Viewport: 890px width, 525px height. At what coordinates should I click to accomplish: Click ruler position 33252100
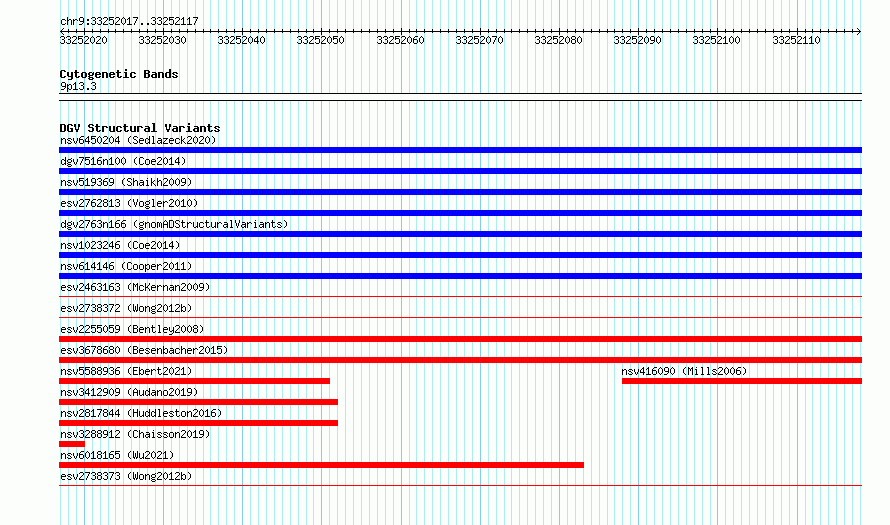716,40
